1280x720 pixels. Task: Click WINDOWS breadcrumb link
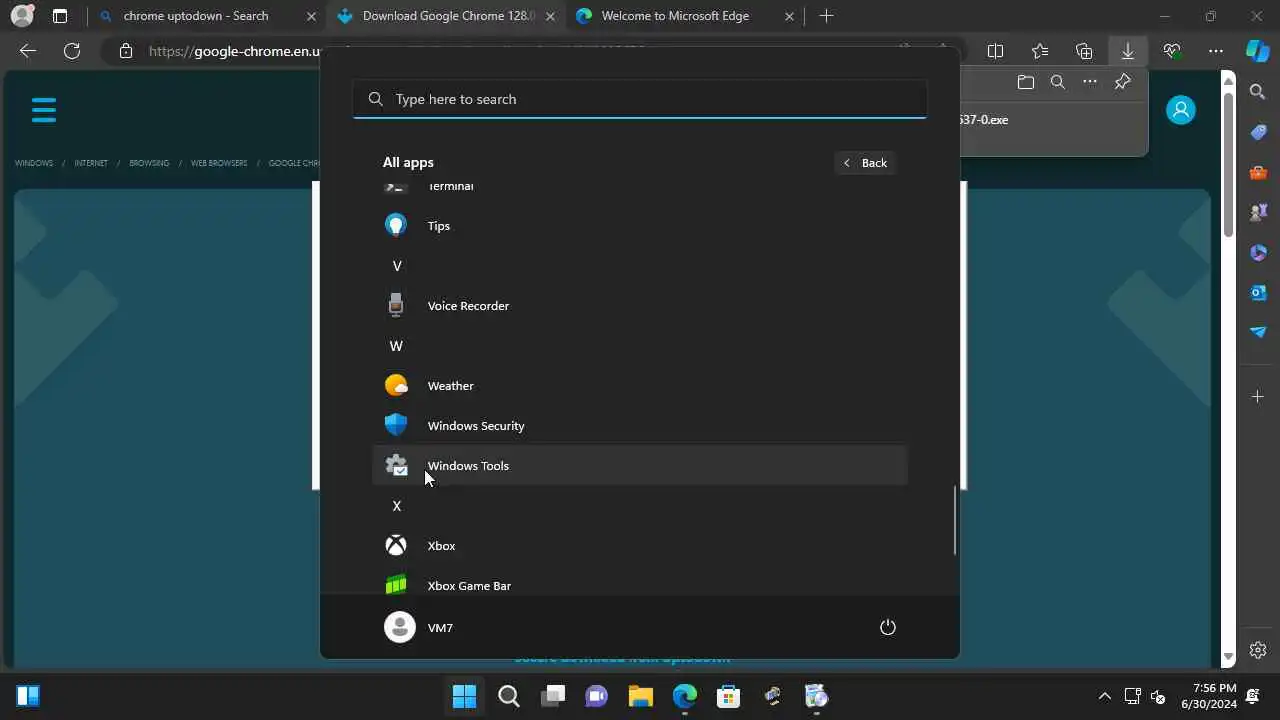(34, 163)
